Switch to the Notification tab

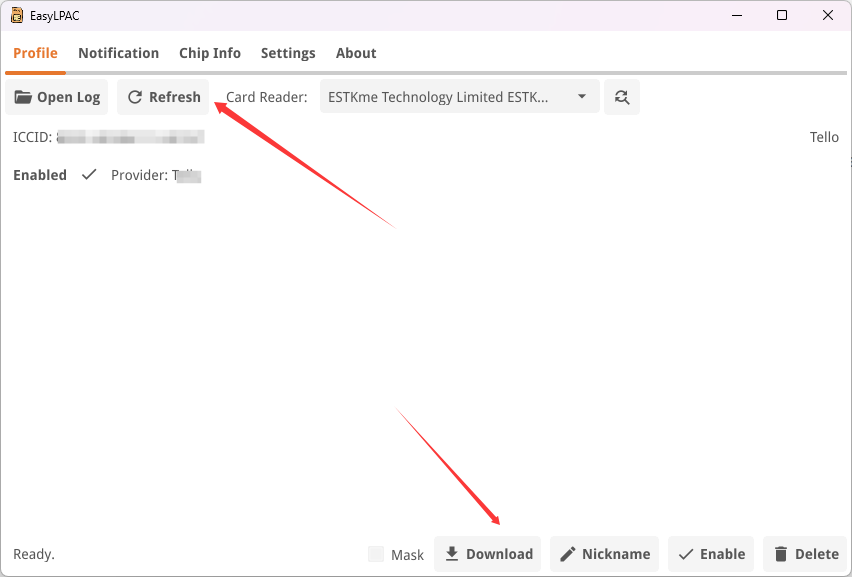click(x=118, y=53)
